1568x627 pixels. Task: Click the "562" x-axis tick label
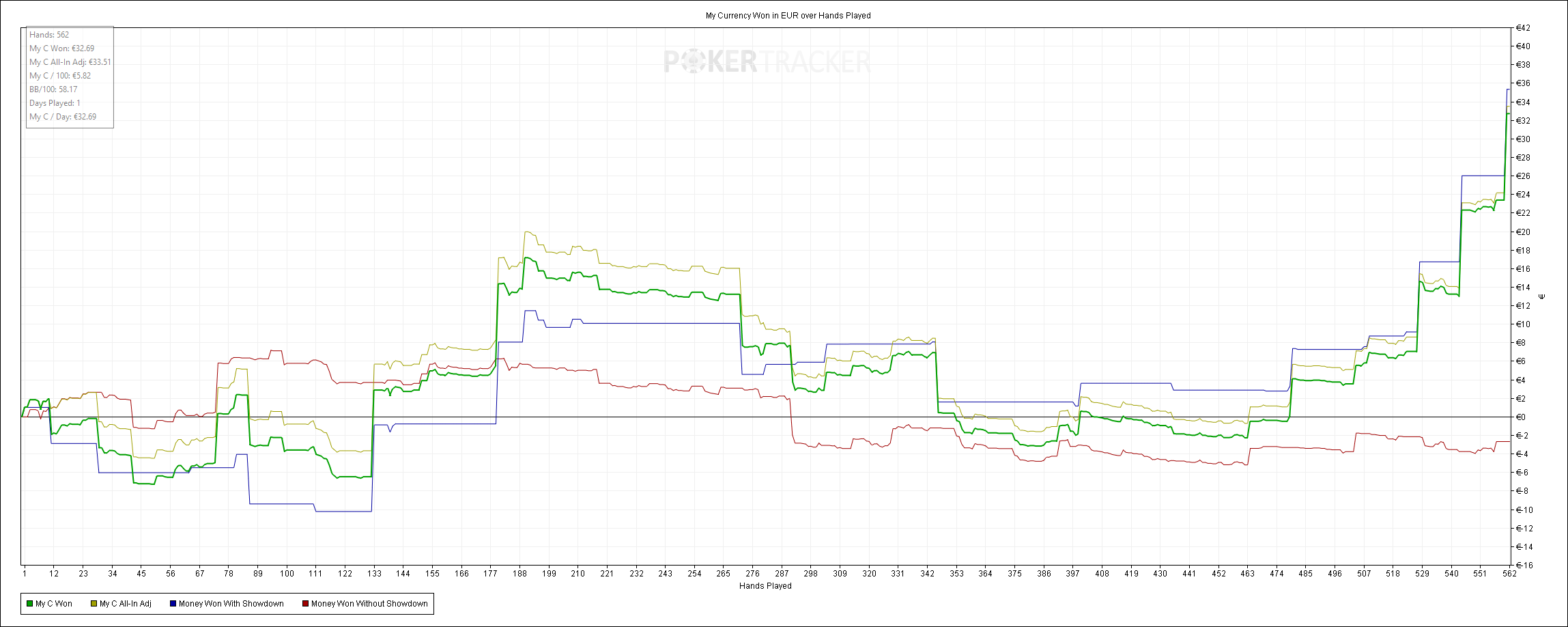coord(1509,574)
